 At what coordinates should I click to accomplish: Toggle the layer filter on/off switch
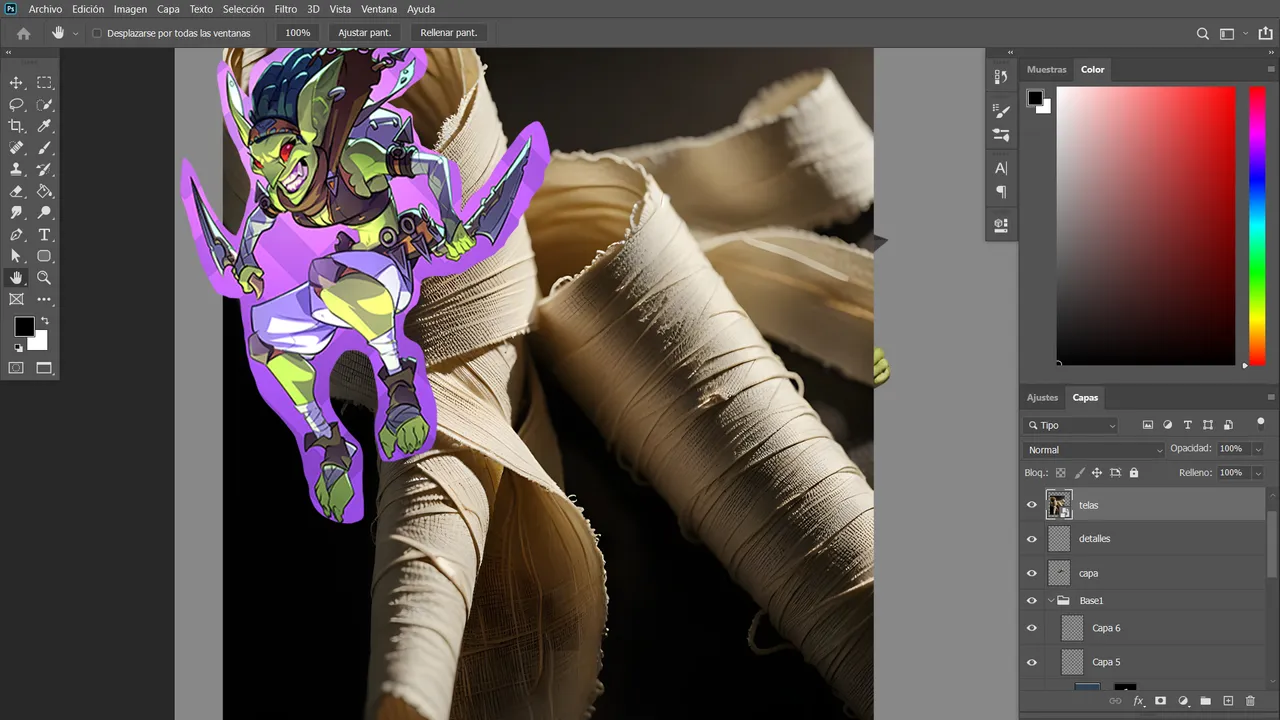click(x=1260, y=424)
